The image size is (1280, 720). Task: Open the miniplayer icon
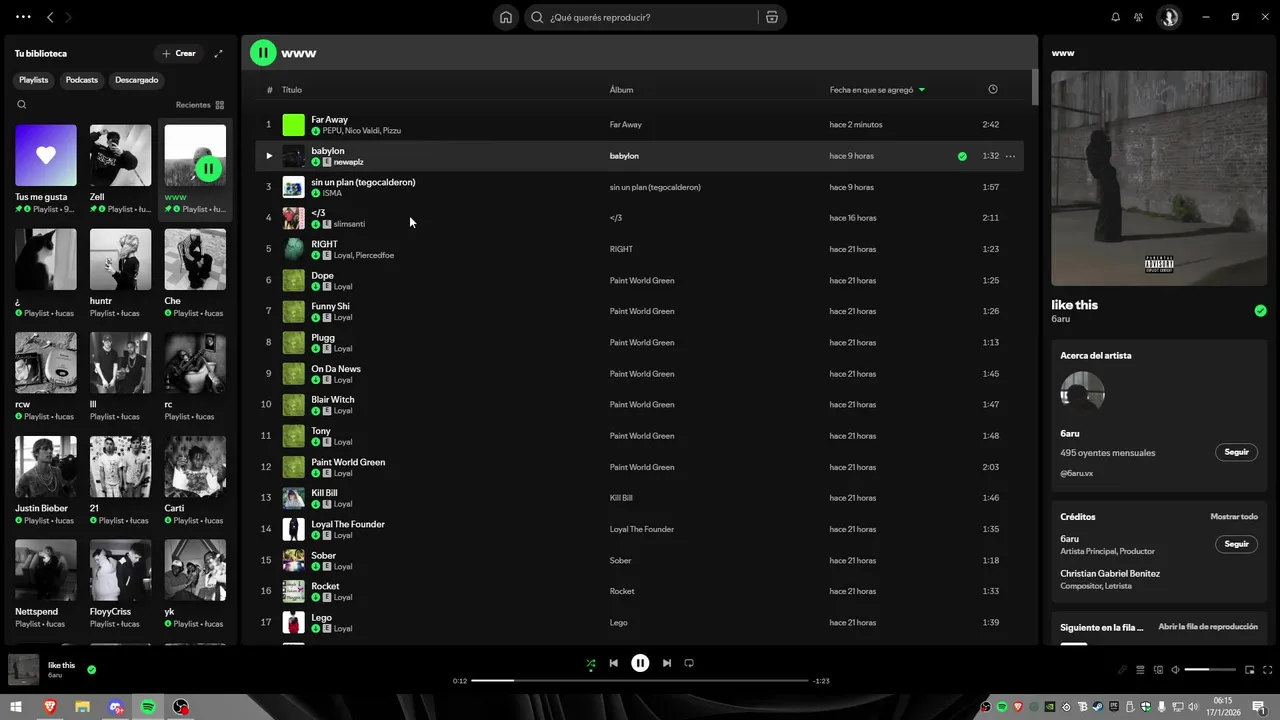click(x=1250, y=670)
